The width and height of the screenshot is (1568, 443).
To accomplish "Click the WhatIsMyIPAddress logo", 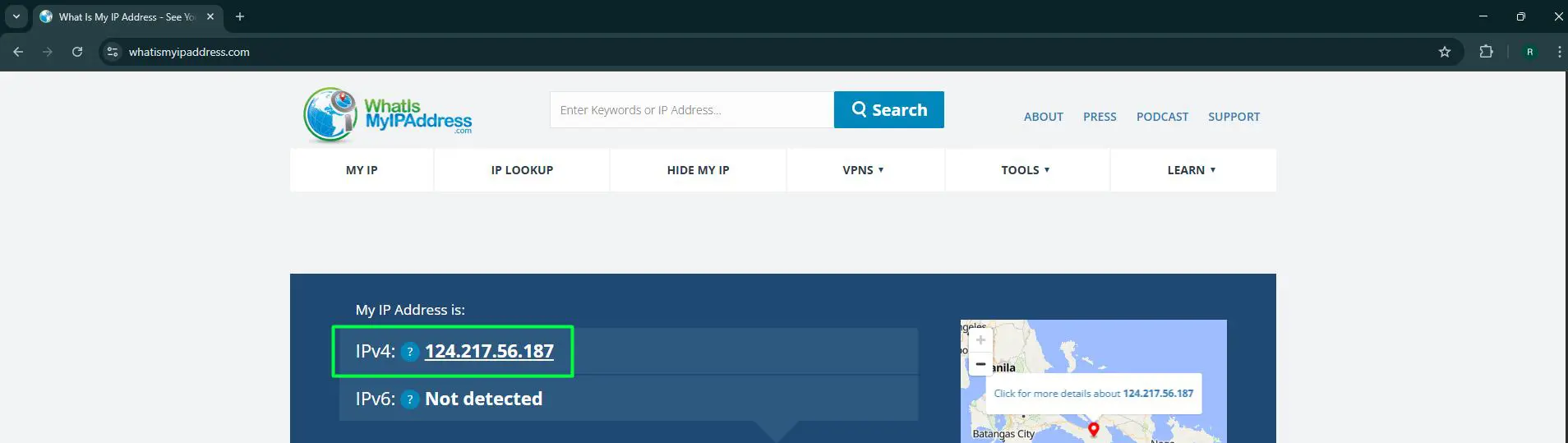I will point(388,115).
